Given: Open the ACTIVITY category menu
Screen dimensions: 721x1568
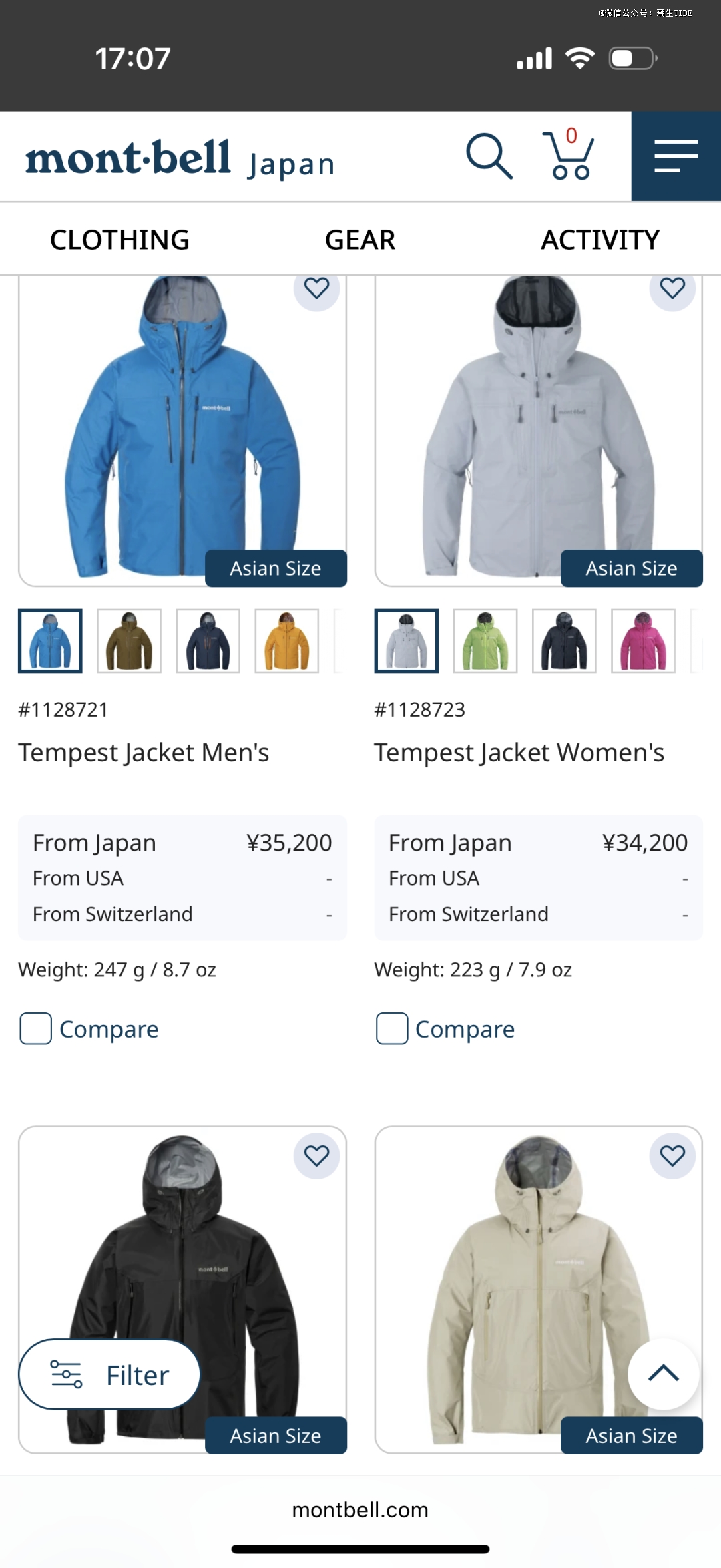Looking at the screenshot, I should pos(600,240).
